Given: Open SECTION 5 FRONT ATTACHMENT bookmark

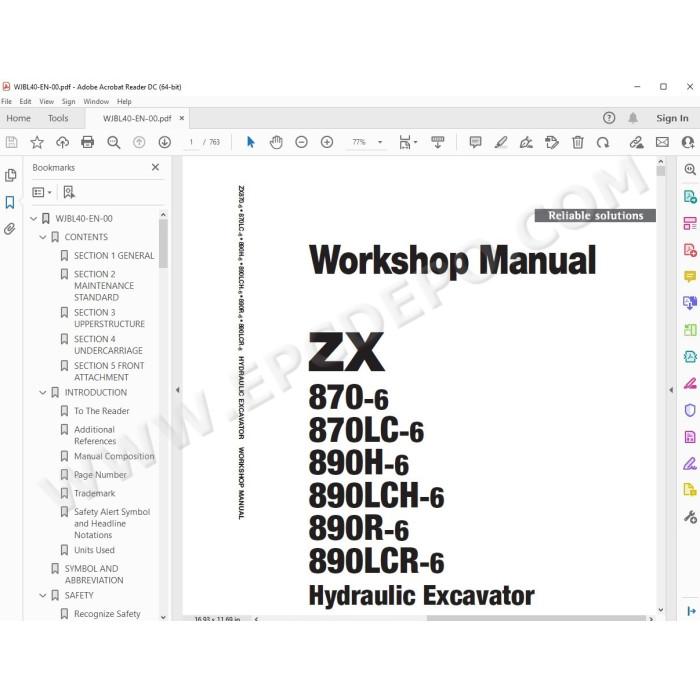Looking at the screenshot, I should (x=109, y=372).
